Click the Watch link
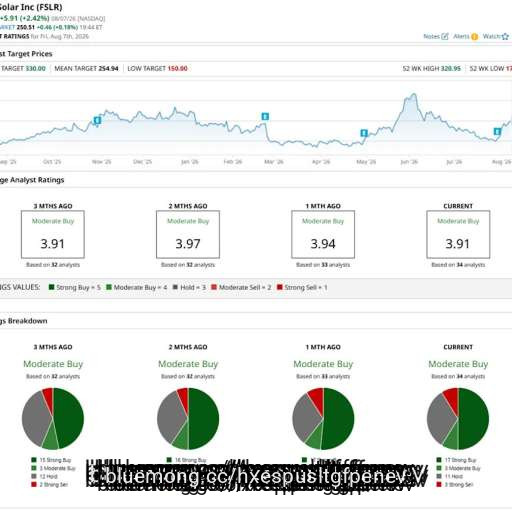 [x=492, y=36]
